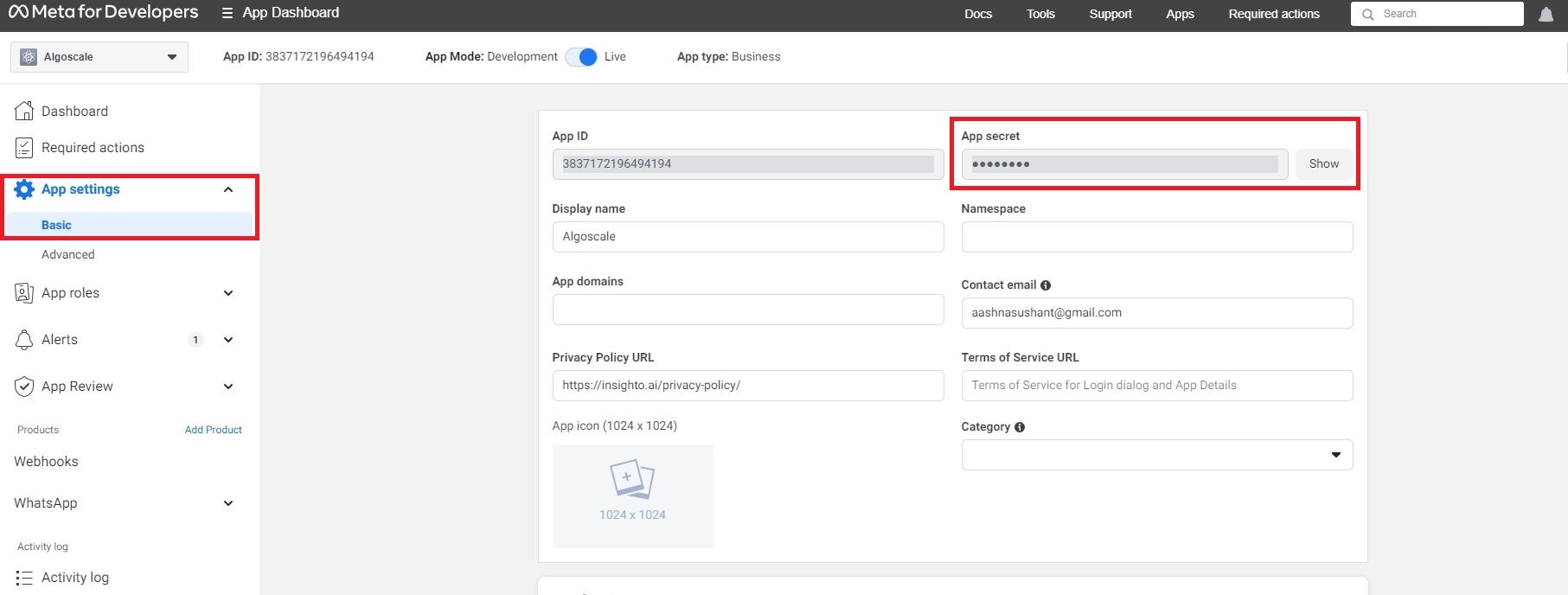Open the Category dropdown
This screenshot has width=1568, height=595.
pos(1157,455)
